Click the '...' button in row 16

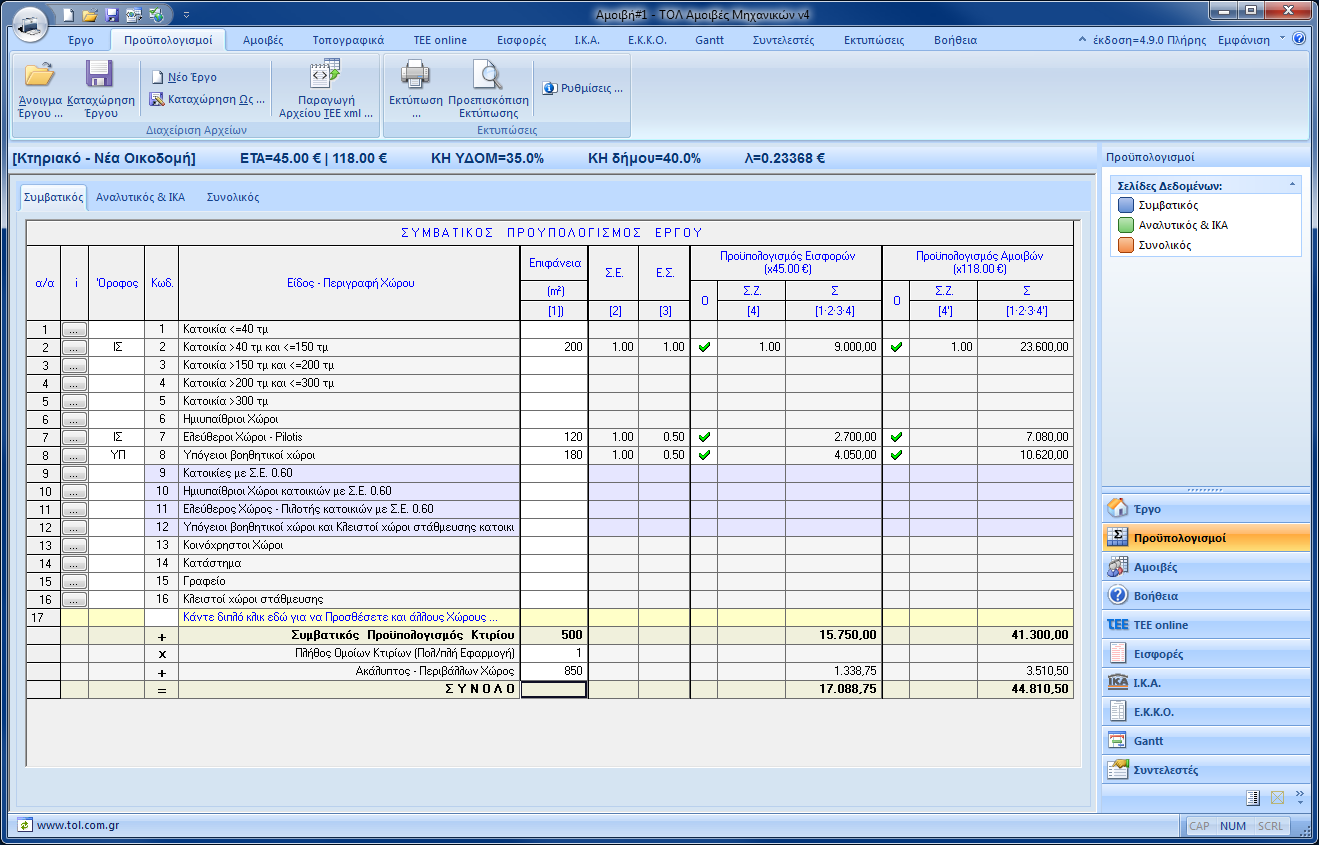tap(75, 599)
